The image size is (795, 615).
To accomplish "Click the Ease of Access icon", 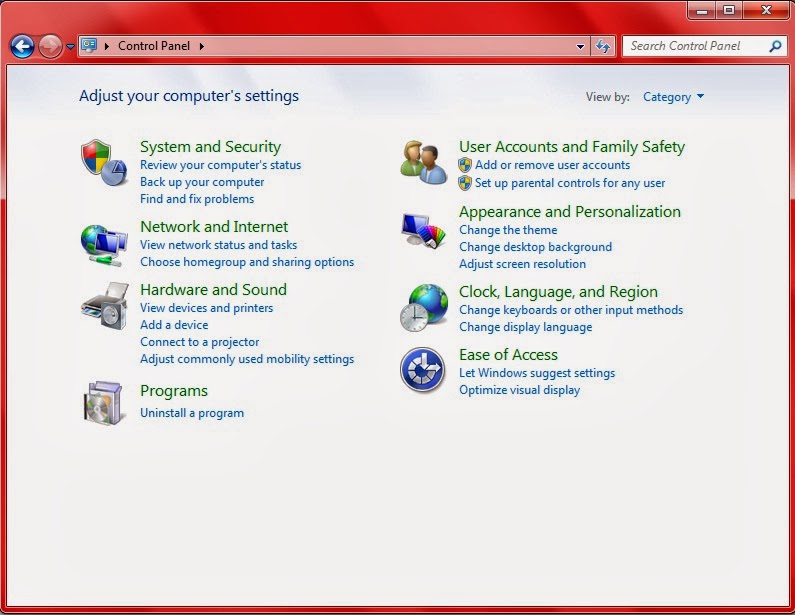I will (x=423, y=370).
